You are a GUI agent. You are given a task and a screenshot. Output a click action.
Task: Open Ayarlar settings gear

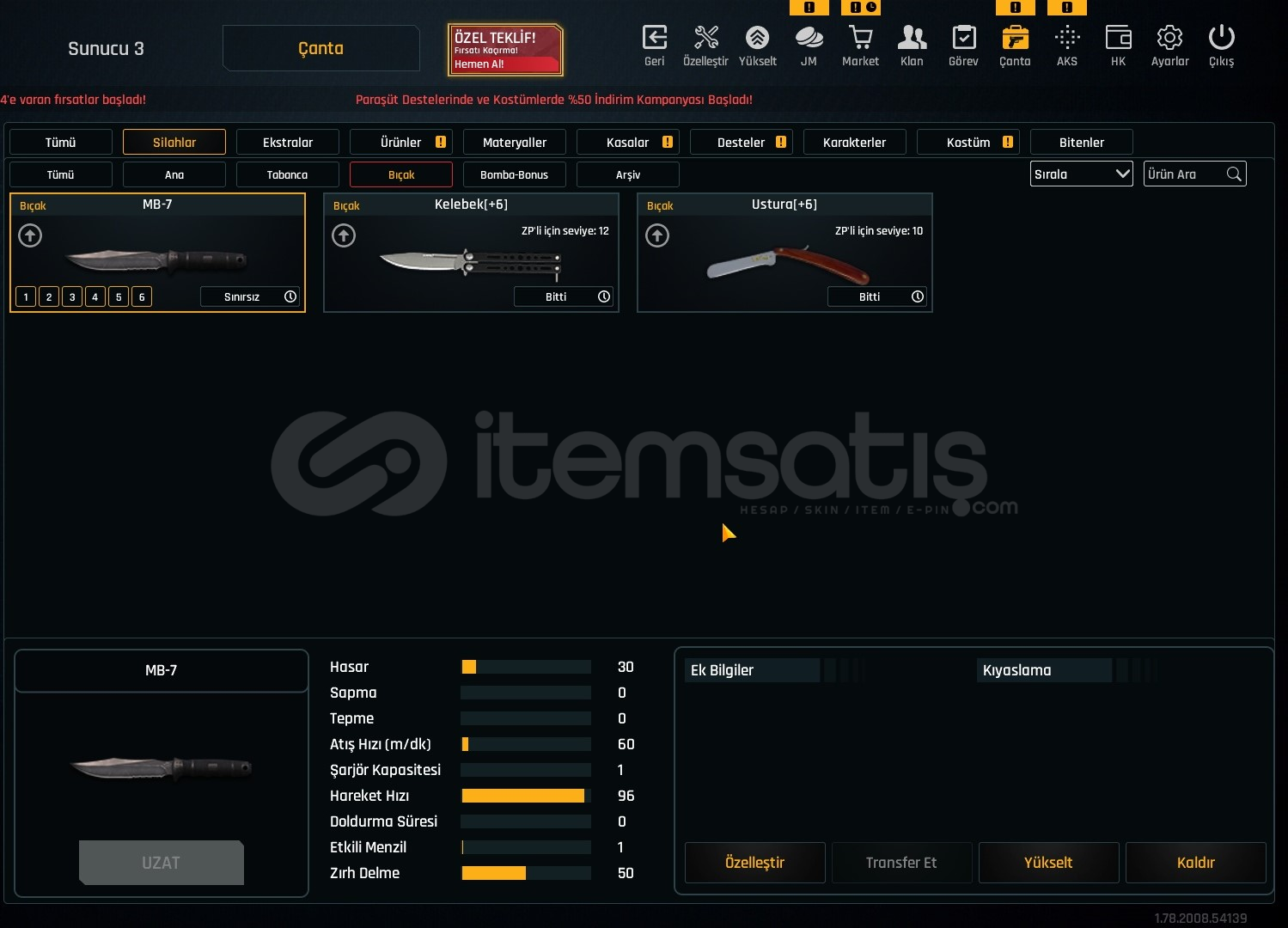pyautogui.click(x=1169, y=38)
